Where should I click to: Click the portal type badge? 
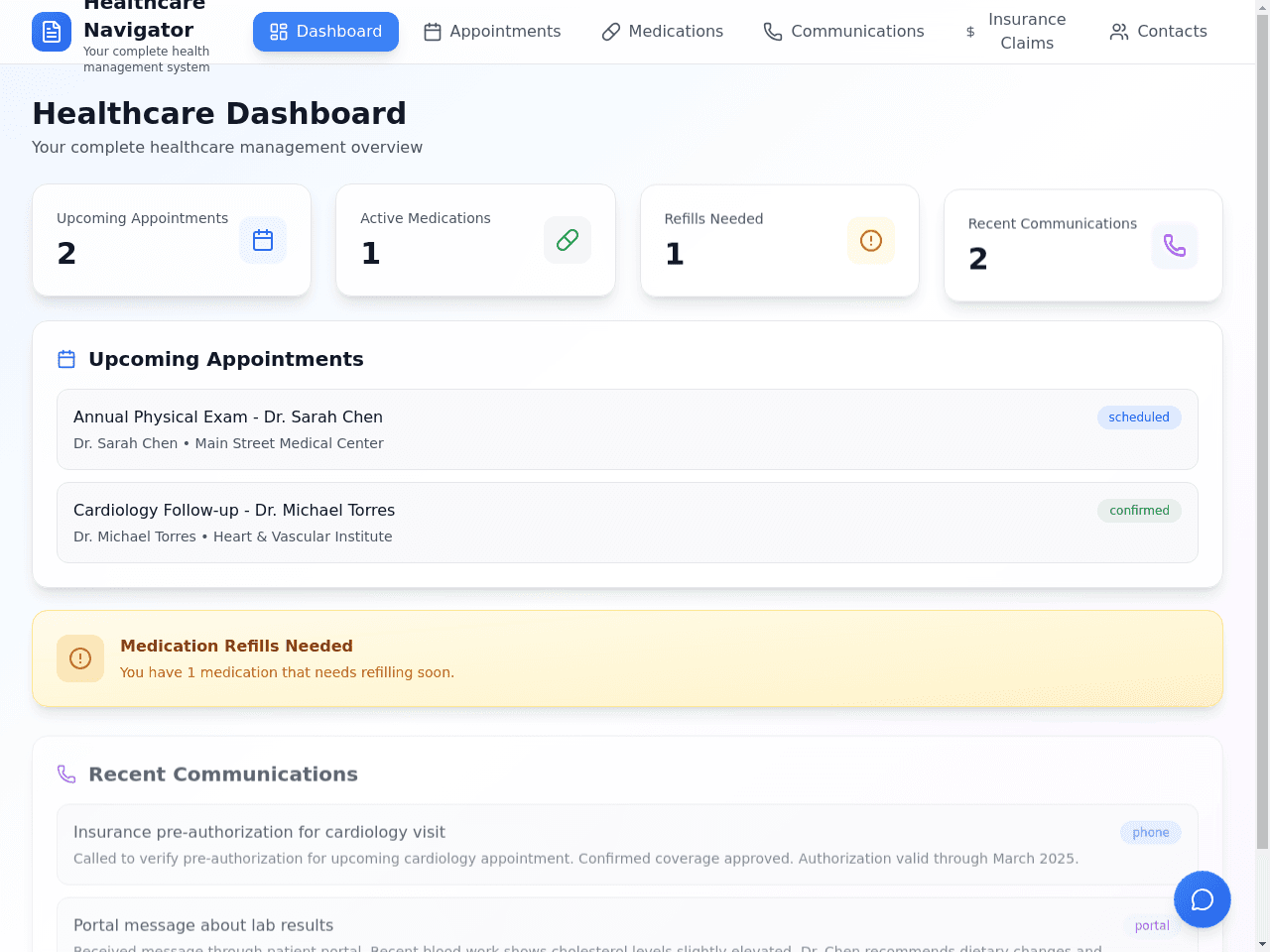[x=1152, y=926]
